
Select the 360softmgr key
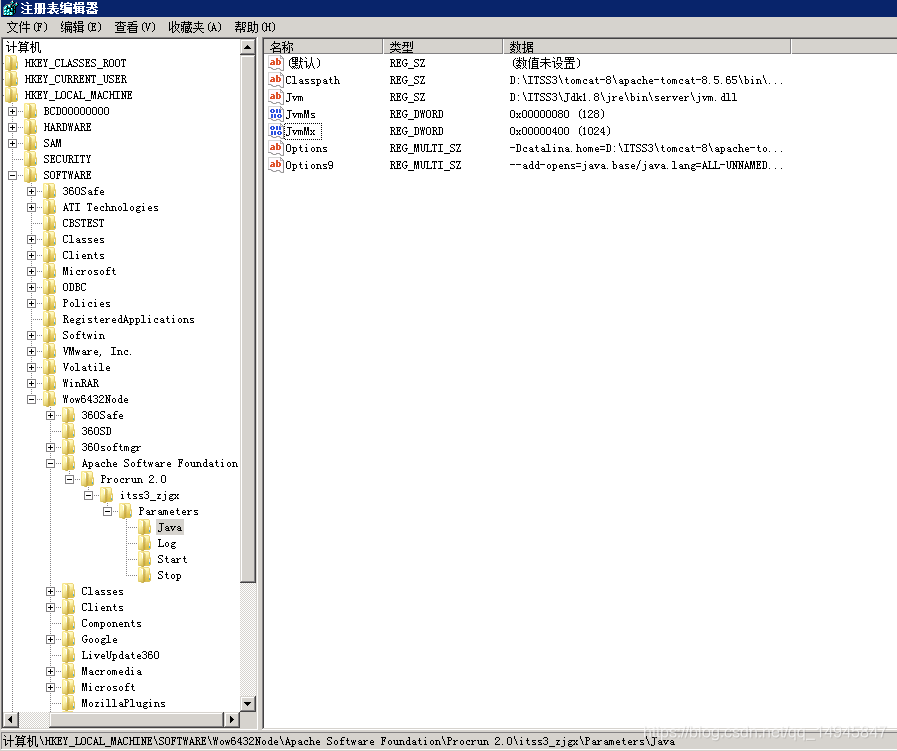[111, 447]
